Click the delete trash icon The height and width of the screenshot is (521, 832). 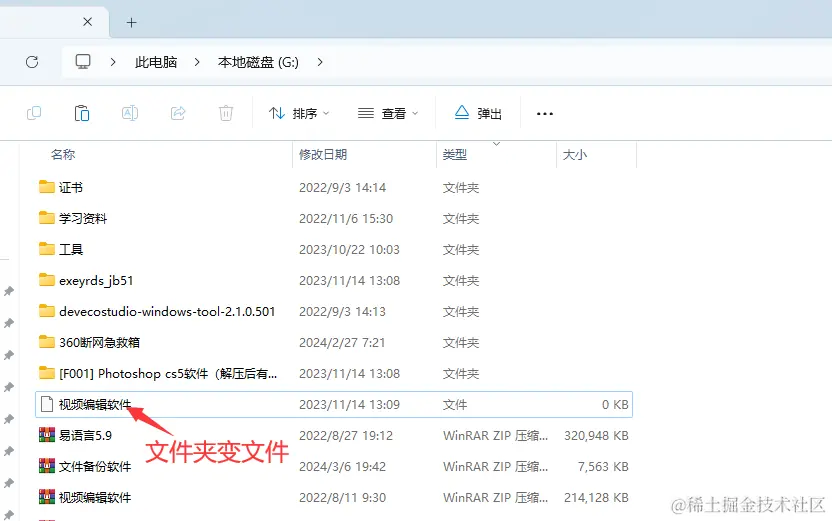pyautogui.click(x=226, y=113)
